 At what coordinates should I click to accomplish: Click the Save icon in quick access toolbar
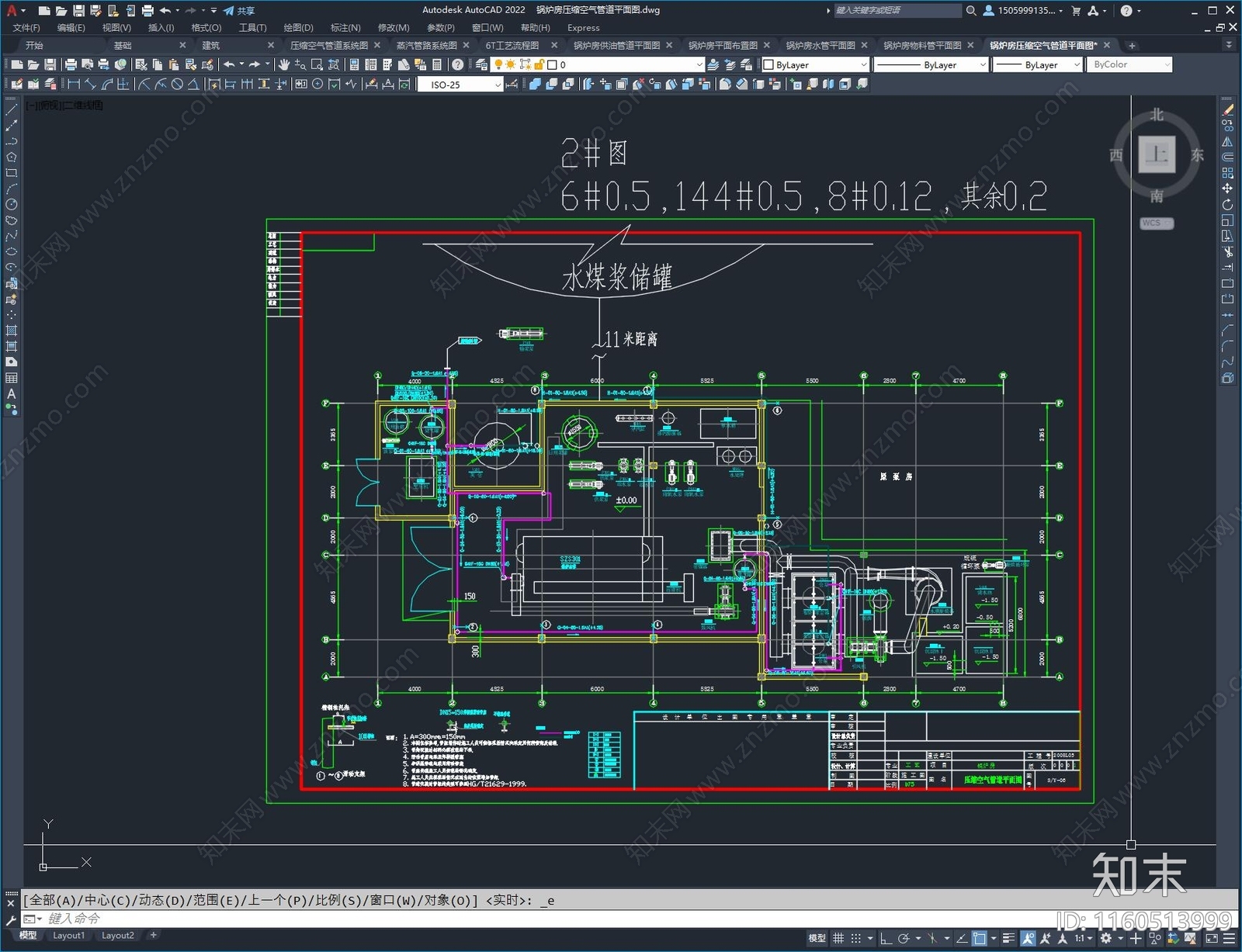78,11
